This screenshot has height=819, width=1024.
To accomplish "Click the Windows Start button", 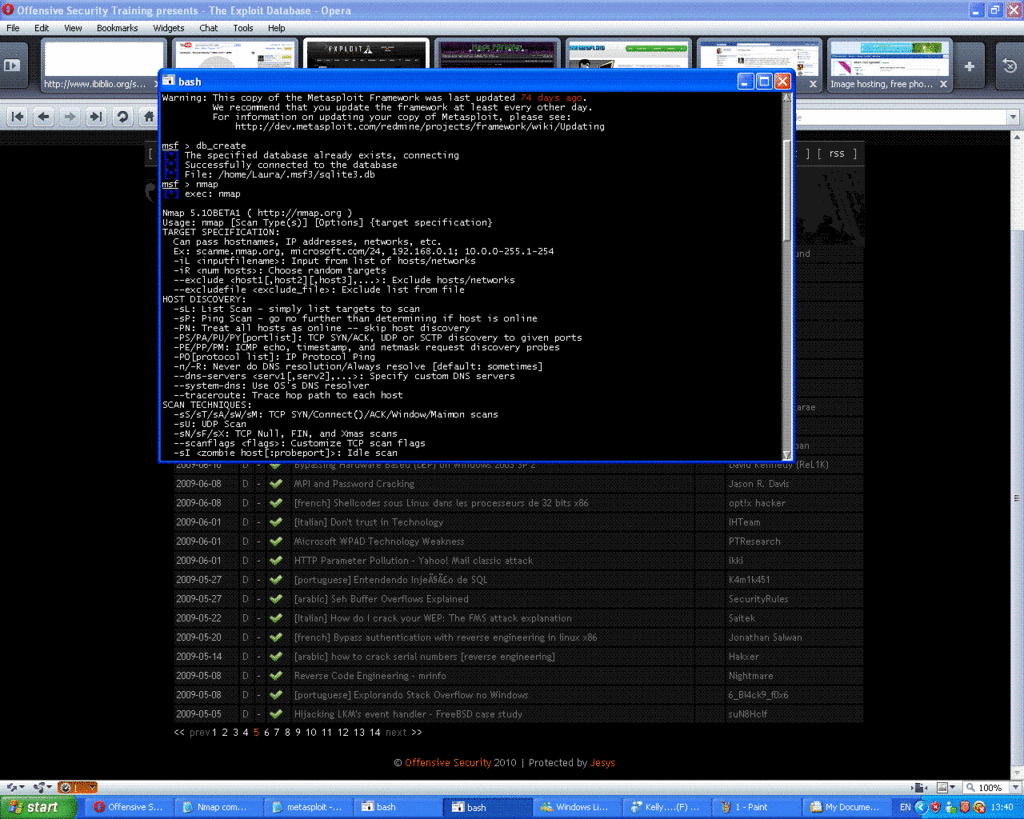I will pos(37,807).
